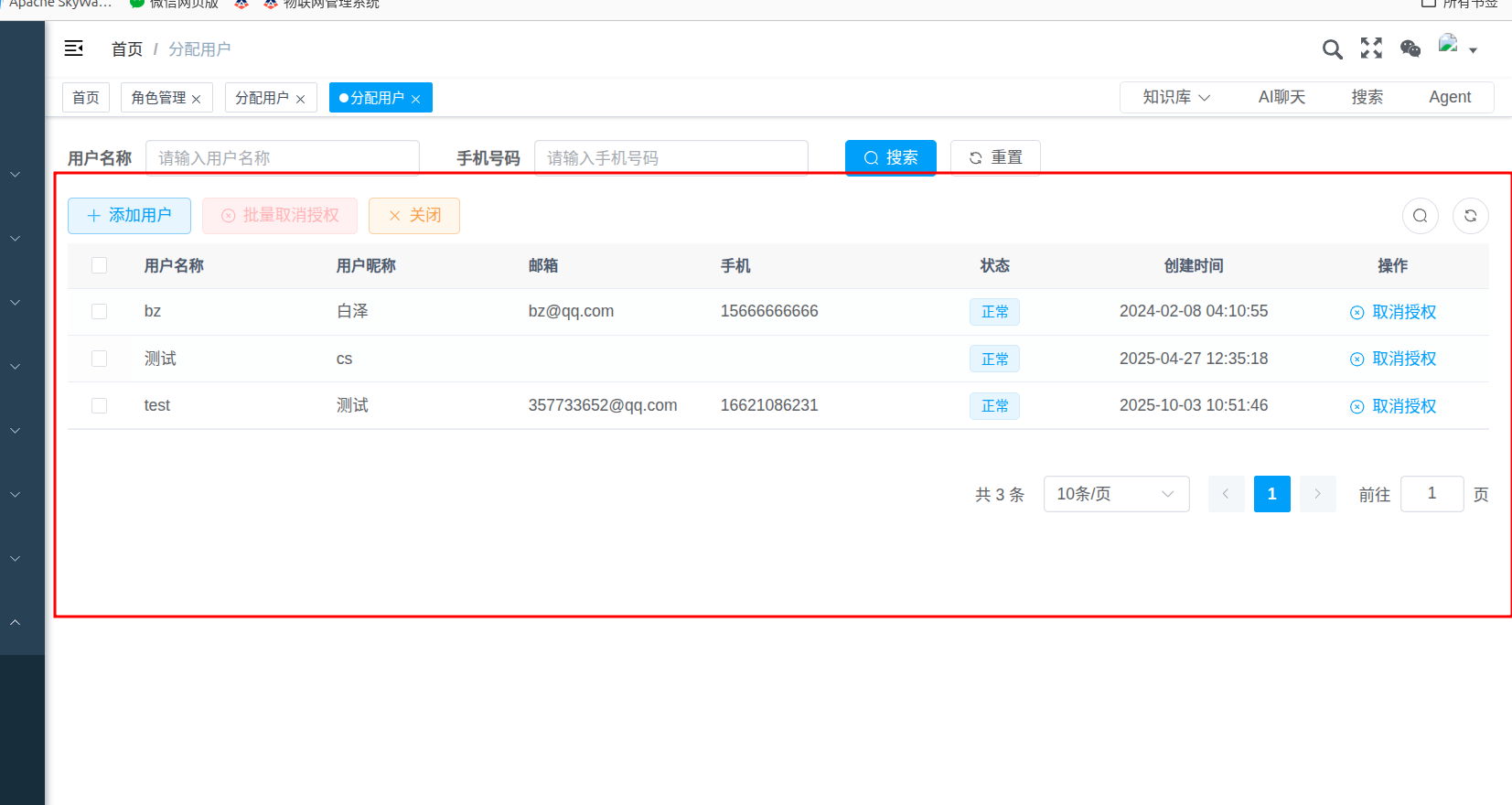Go to next page arrow in pagination
Image resolution: width=1512 pixels, height=805 pixels.
tap(1317, 494)
